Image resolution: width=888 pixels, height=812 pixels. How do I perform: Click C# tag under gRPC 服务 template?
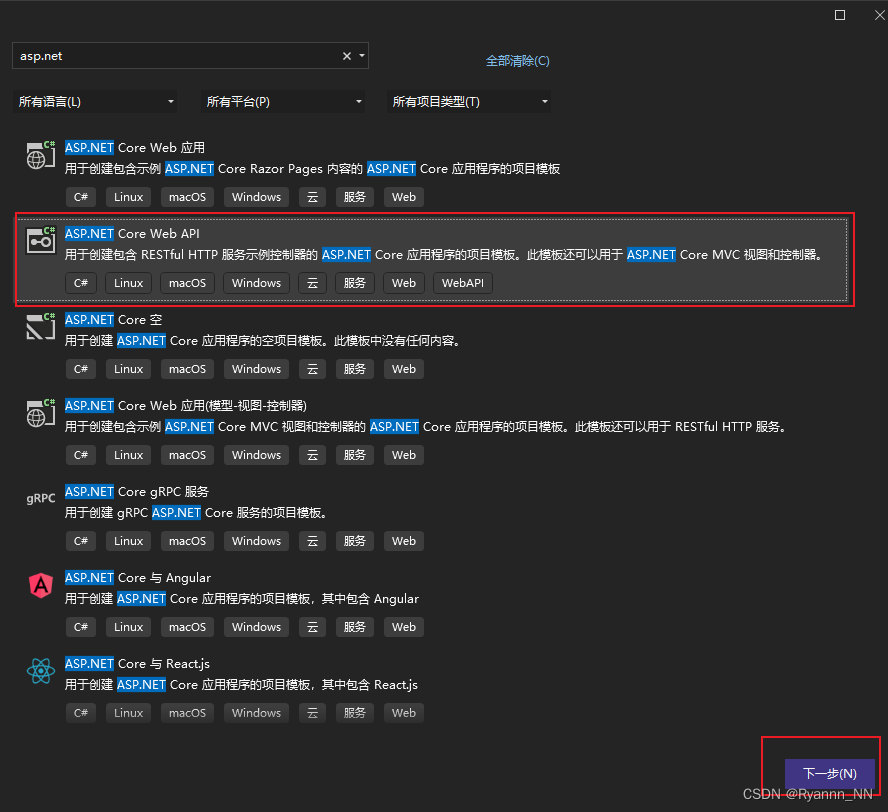[80, 541]
